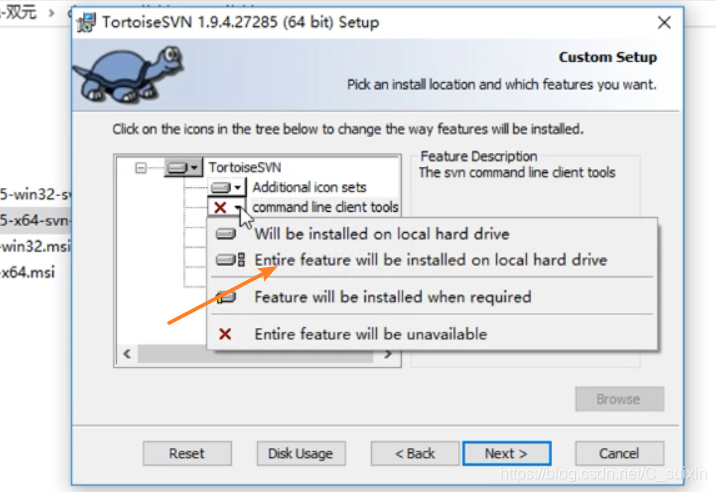Select the 5-x64-svn file in the background window

point(35,220)
